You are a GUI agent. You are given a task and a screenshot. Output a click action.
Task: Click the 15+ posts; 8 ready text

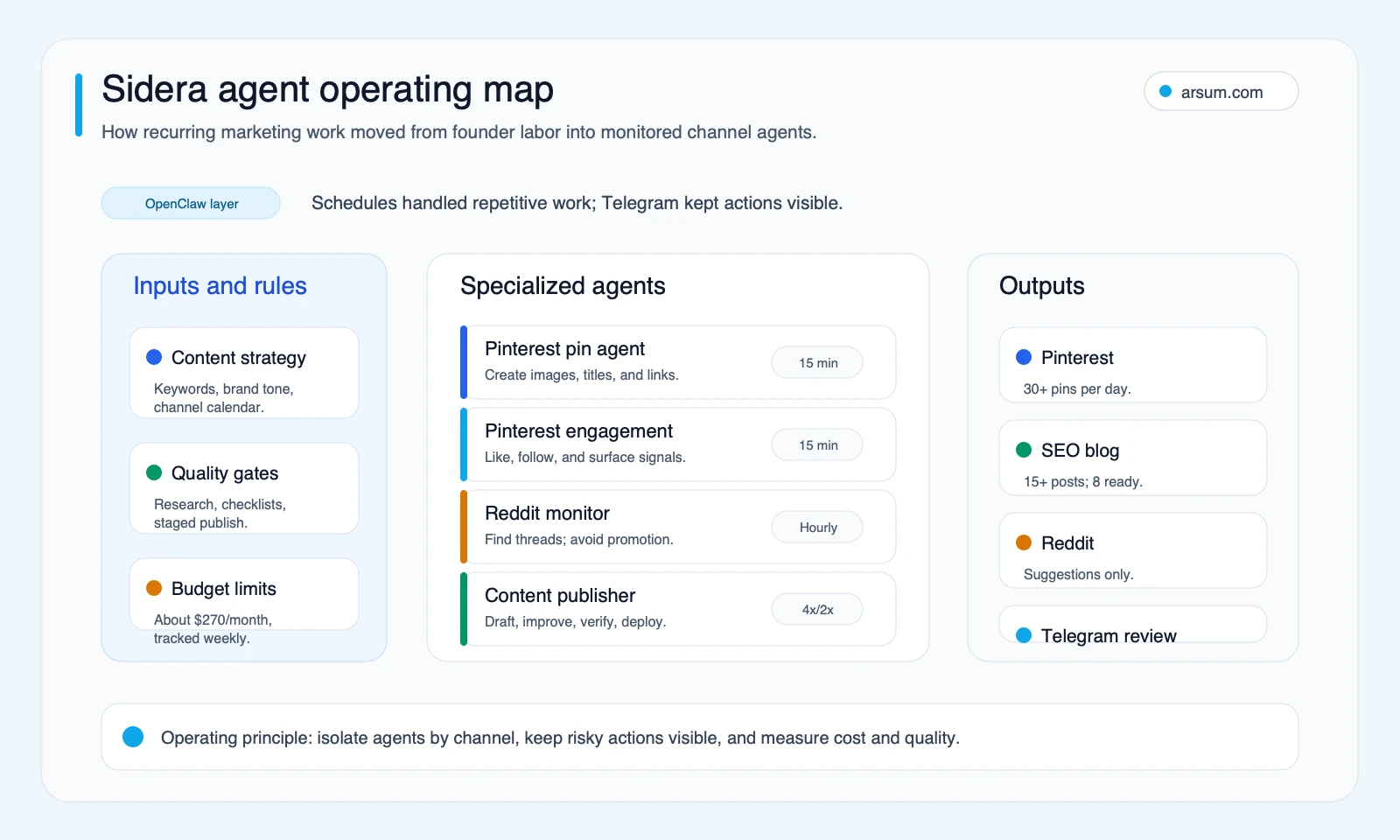(x=1083, y=482)
